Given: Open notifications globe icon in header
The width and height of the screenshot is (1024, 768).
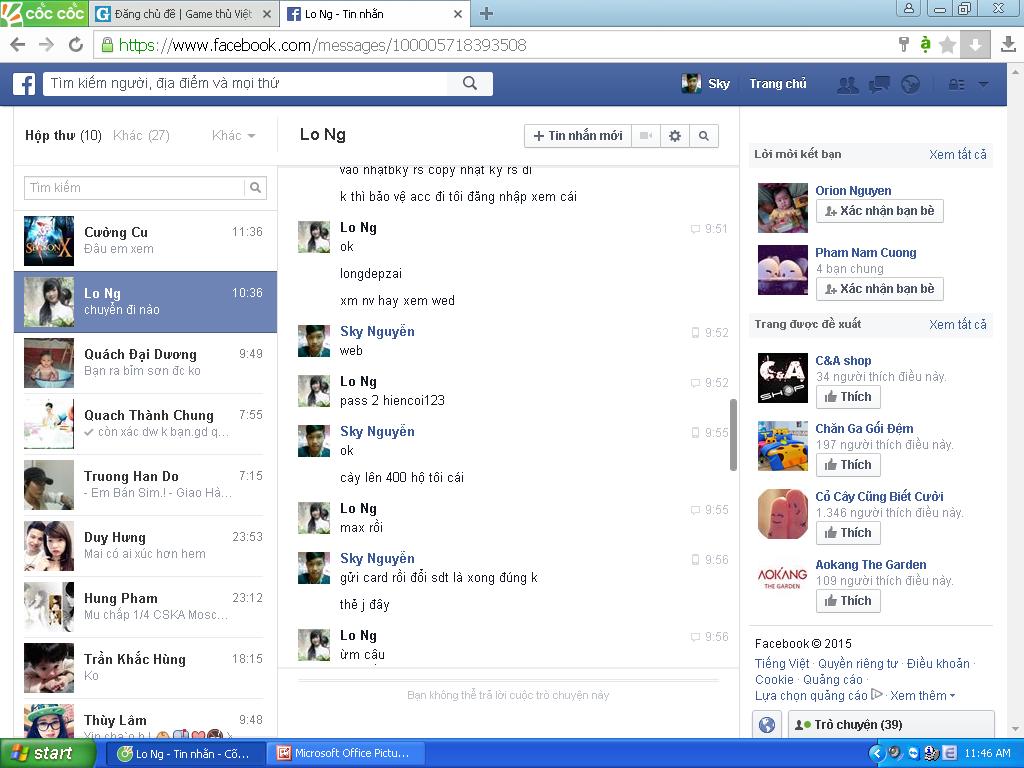Looking at the screenshot, I should (x=910, y=84).
